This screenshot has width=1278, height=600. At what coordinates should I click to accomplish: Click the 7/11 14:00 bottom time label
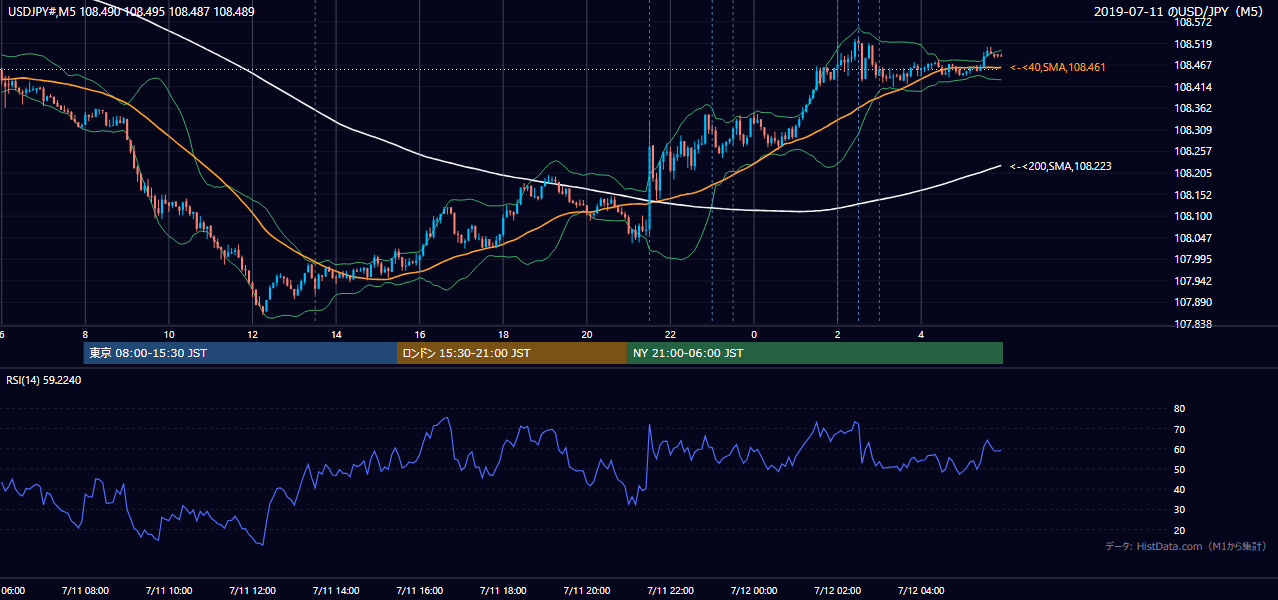coord(335,590)
